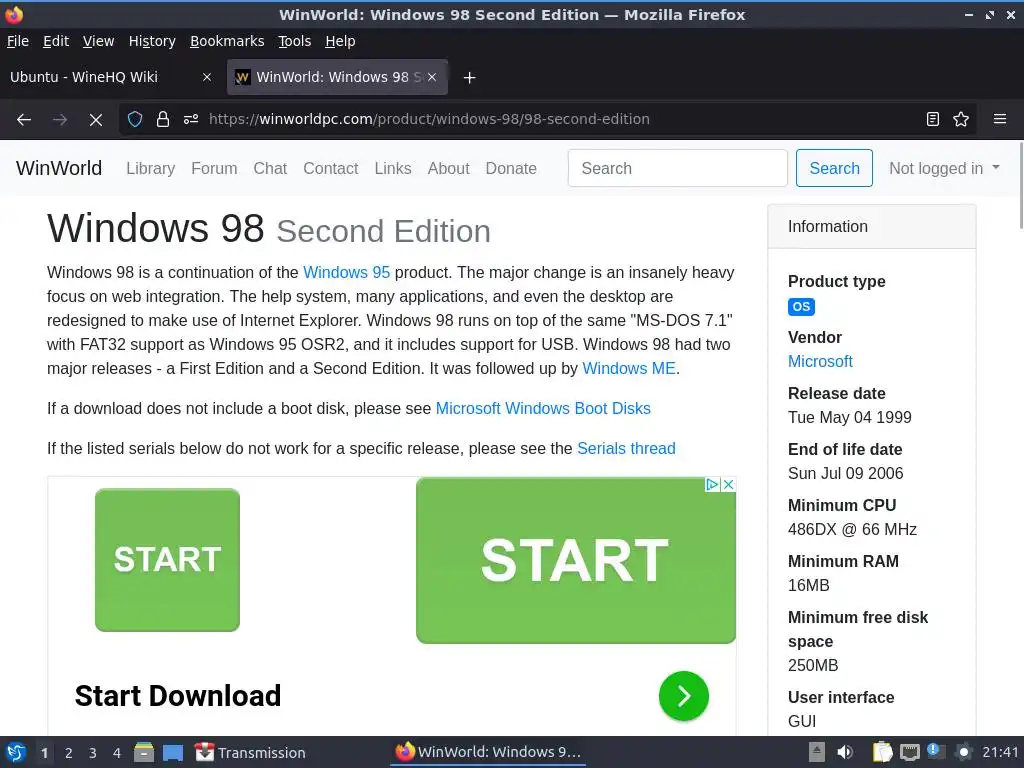
Task: Open file manager icon in taskbar
Action: [144, 752]
